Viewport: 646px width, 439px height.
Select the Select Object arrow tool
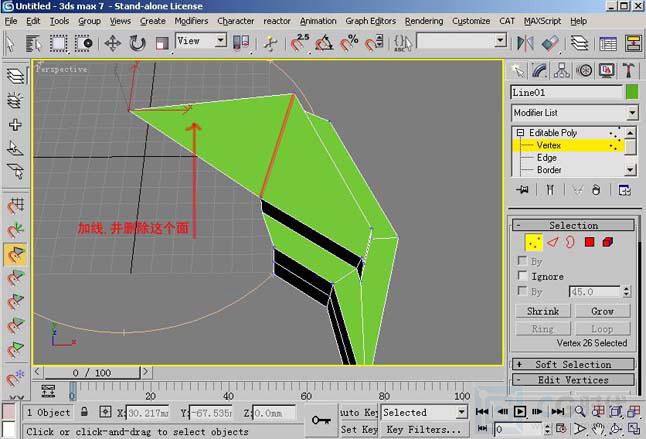pyautogui.click(x=10, y=43)
